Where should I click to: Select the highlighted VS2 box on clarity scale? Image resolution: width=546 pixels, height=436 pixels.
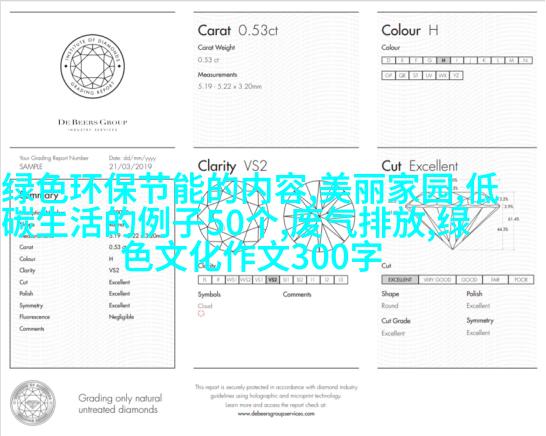click(272, 279)
